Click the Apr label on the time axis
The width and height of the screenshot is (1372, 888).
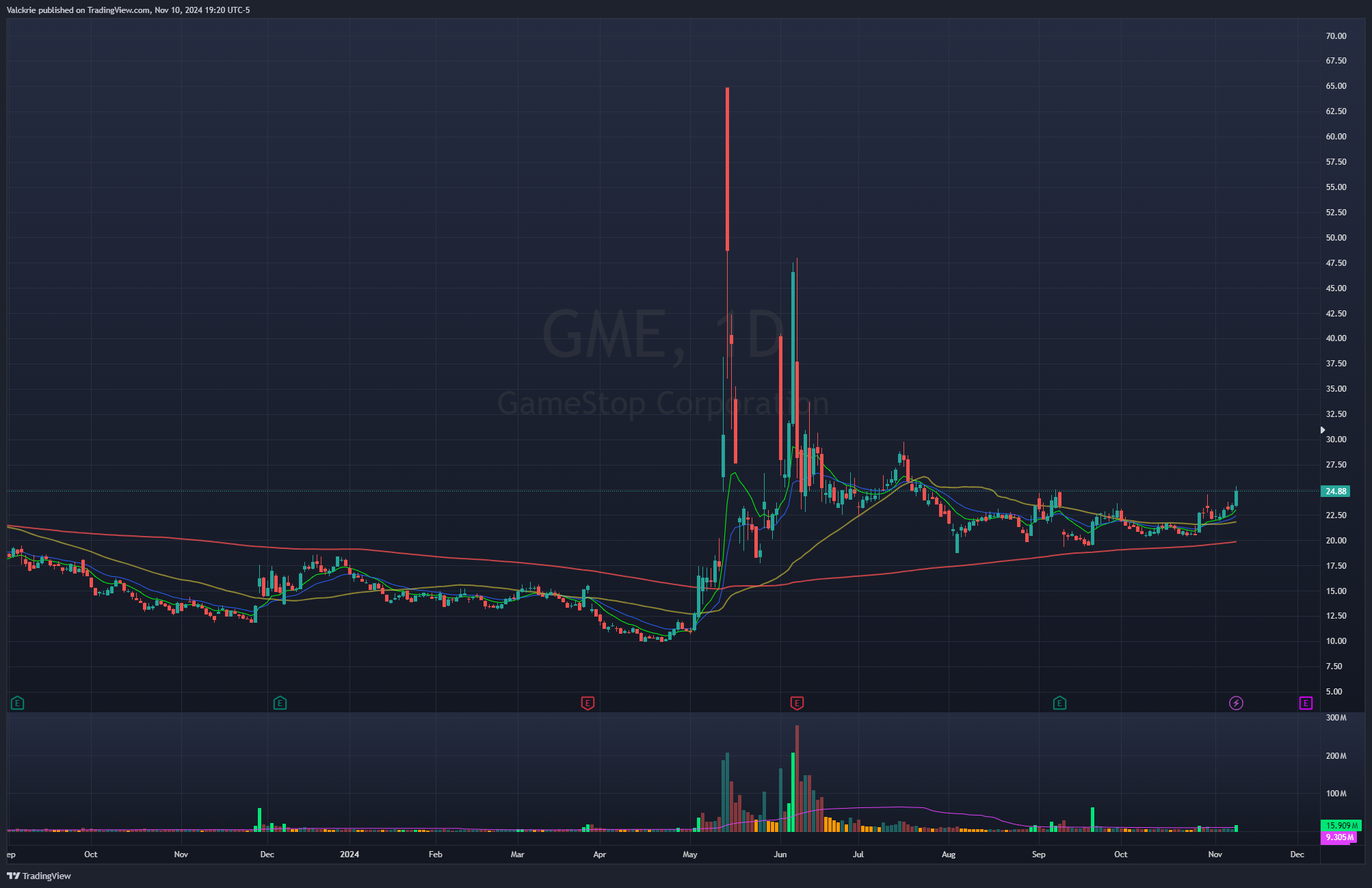tap(600, 855)
